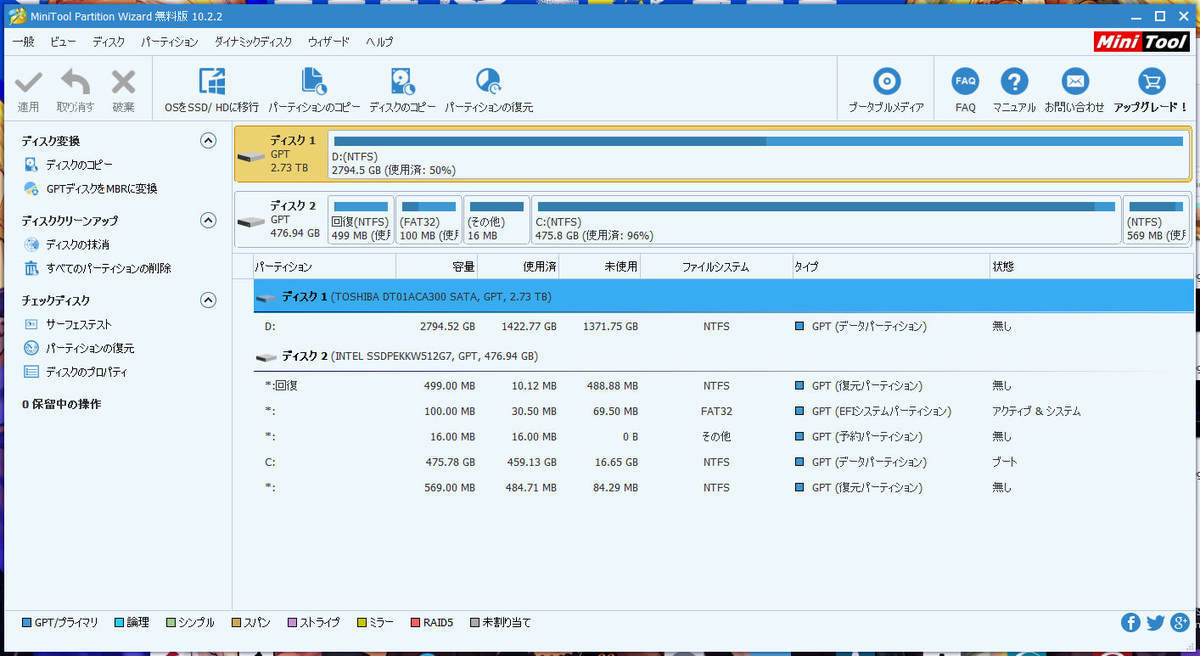The image size is (1200, 656).
Task: Open the 一般 menu
Action: [23, 42]
